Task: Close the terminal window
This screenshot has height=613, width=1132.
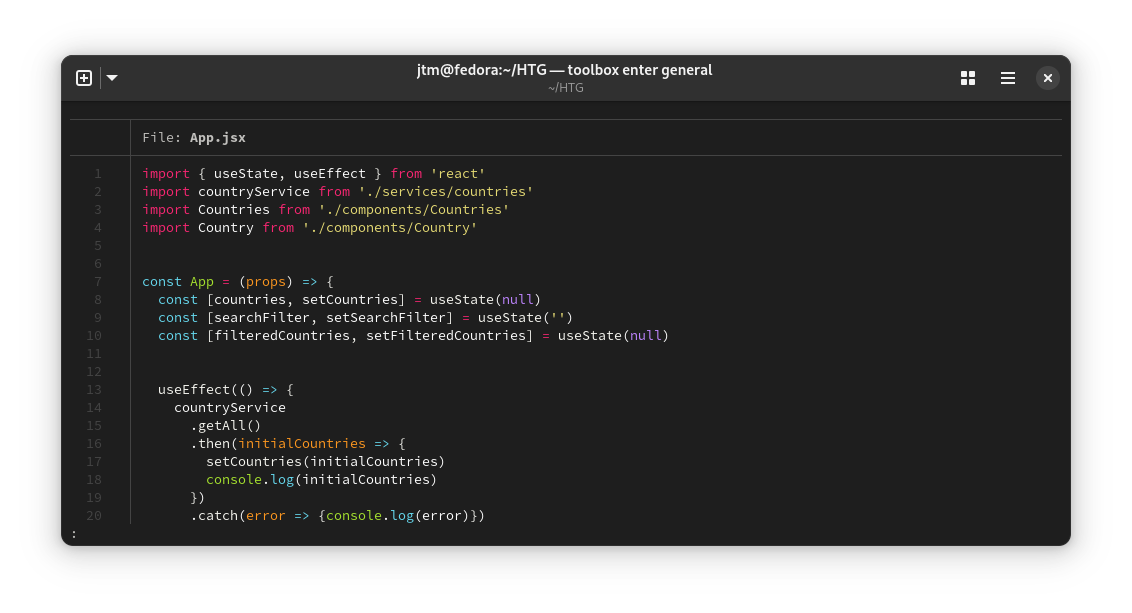Action: tap(1048, 78)
